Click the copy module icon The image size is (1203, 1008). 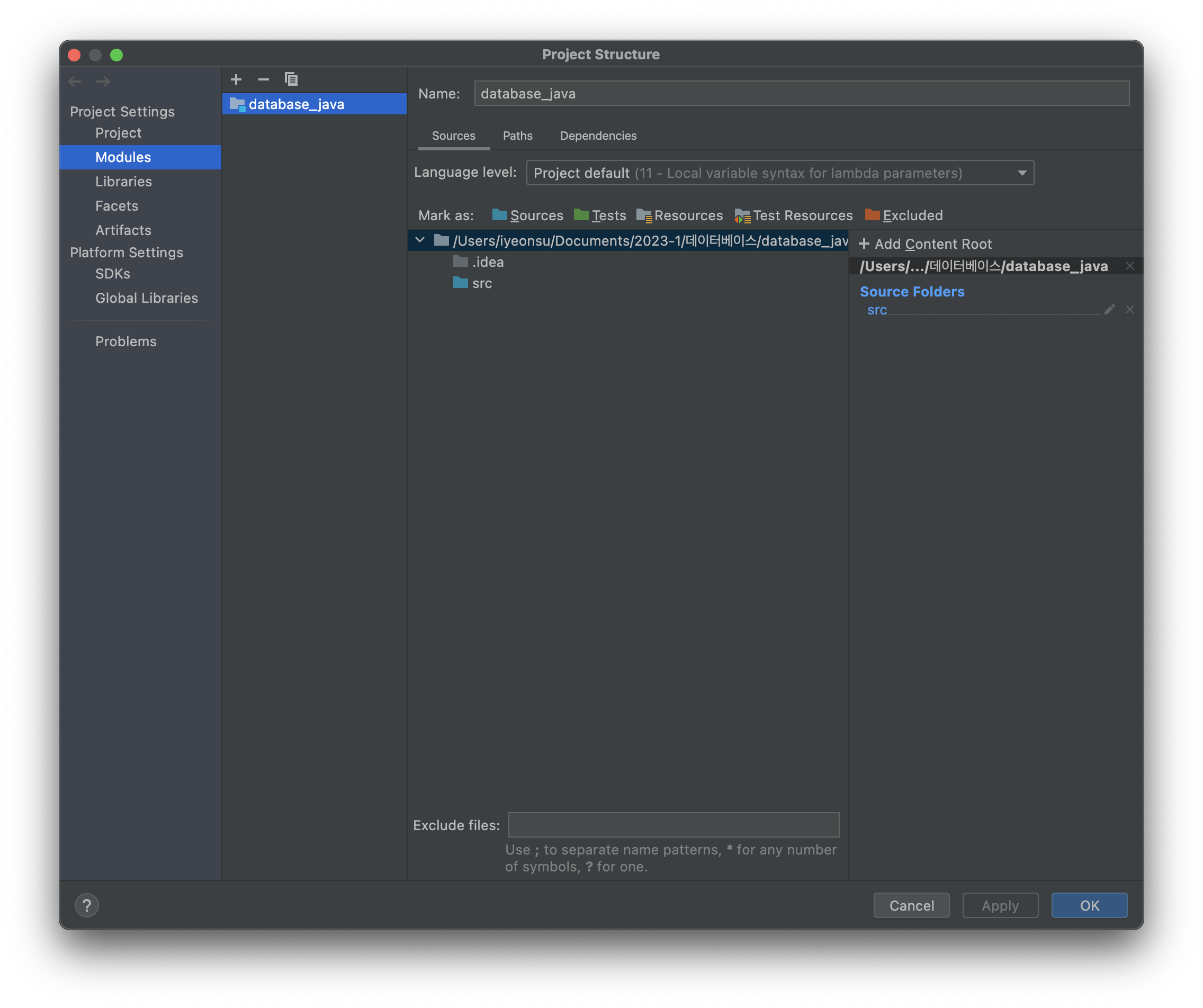[291, 79]
